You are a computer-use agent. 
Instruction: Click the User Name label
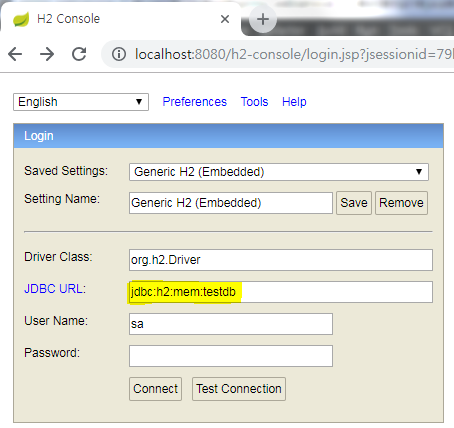point(56,321)
